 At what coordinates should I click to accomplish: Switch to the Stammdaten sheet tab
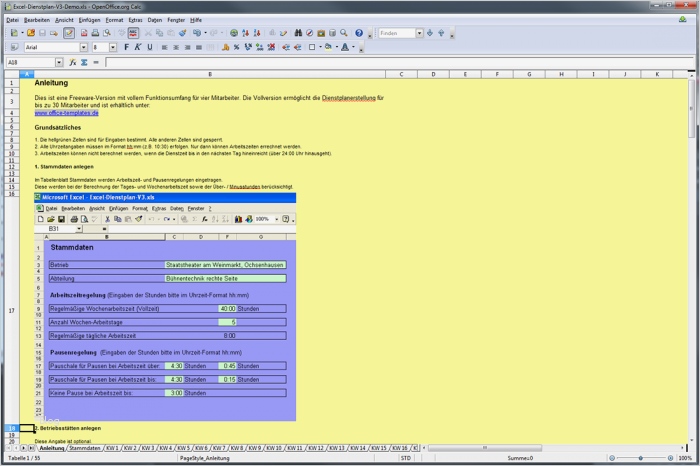pos(84,448)
